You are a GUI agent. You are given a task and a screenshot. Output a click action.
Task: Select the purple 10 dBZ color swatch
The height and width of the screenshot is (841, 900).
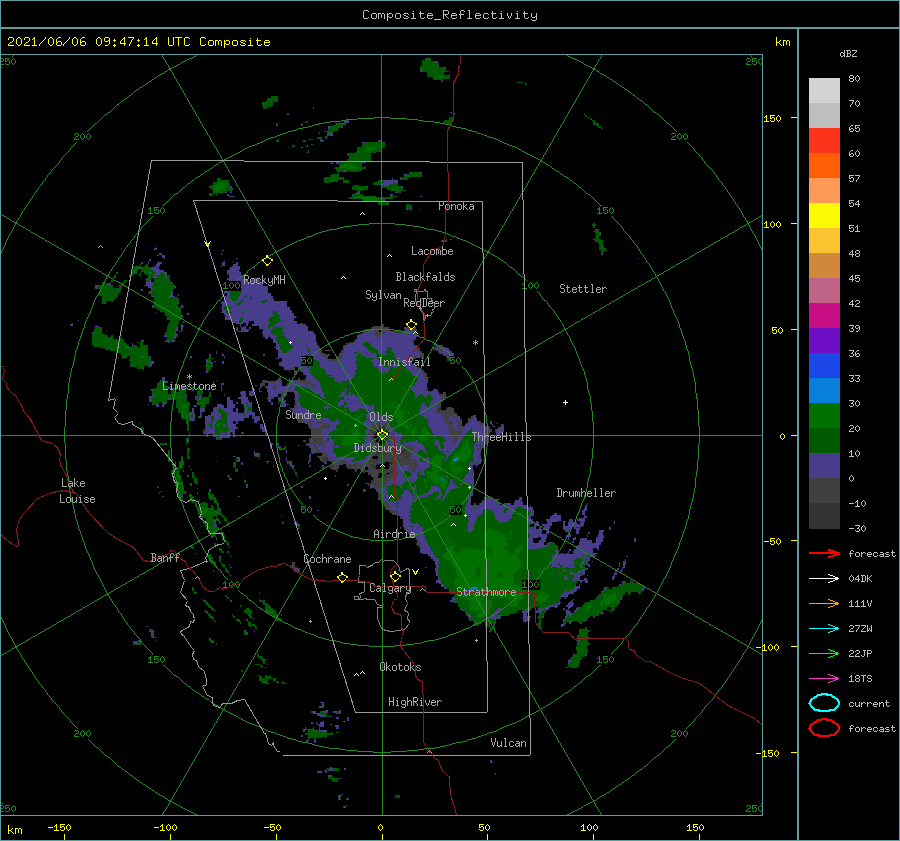click(x=824, y=466)
